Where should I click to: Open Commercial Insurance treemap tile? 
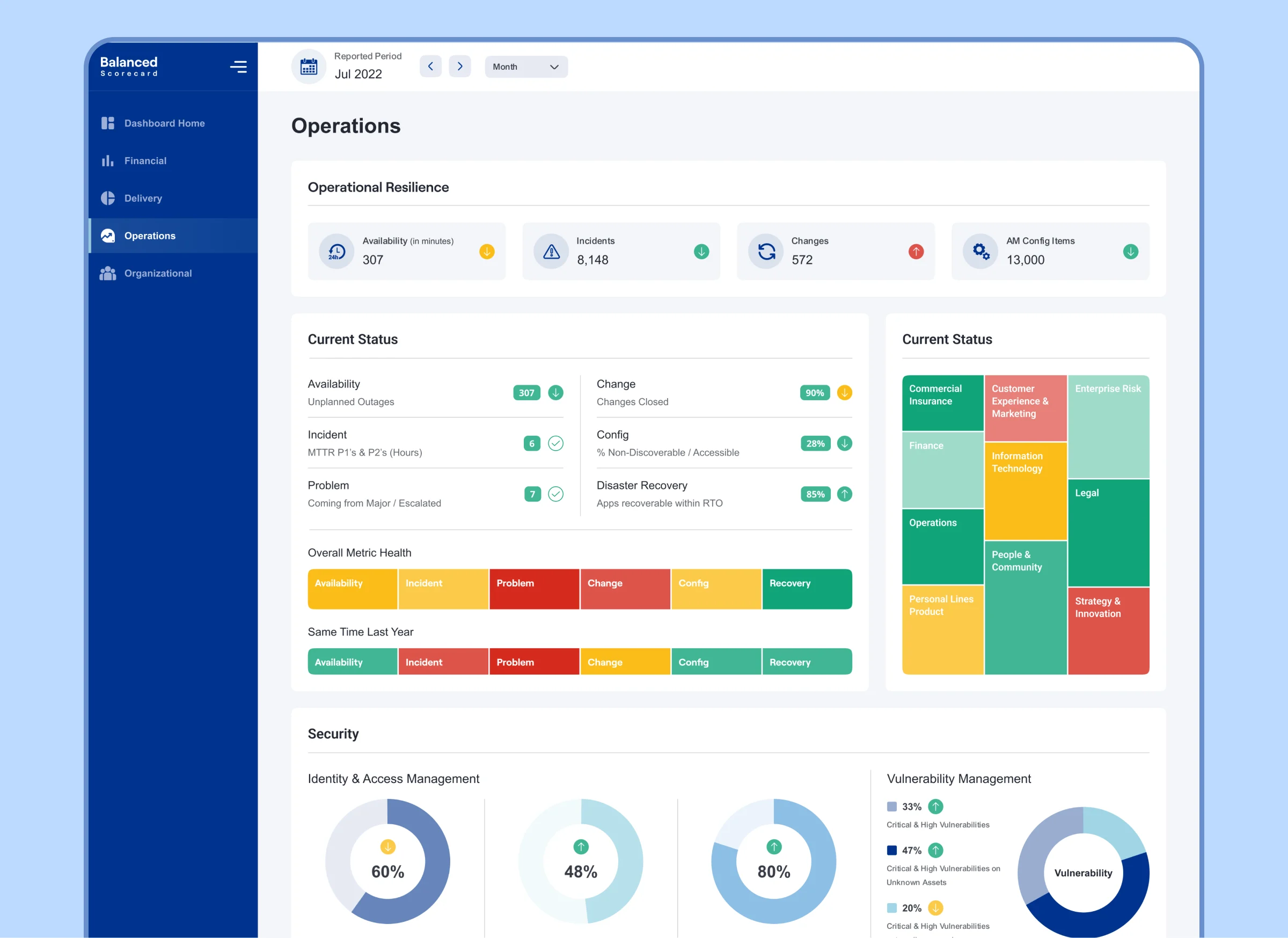pos(943,402)
